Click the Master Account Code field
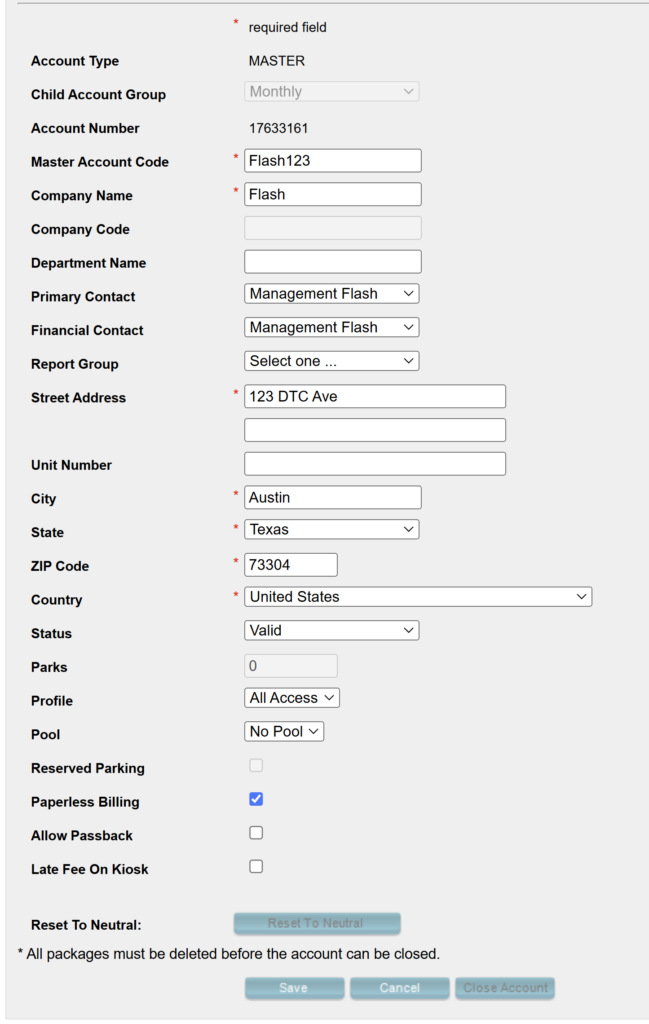 332,161
